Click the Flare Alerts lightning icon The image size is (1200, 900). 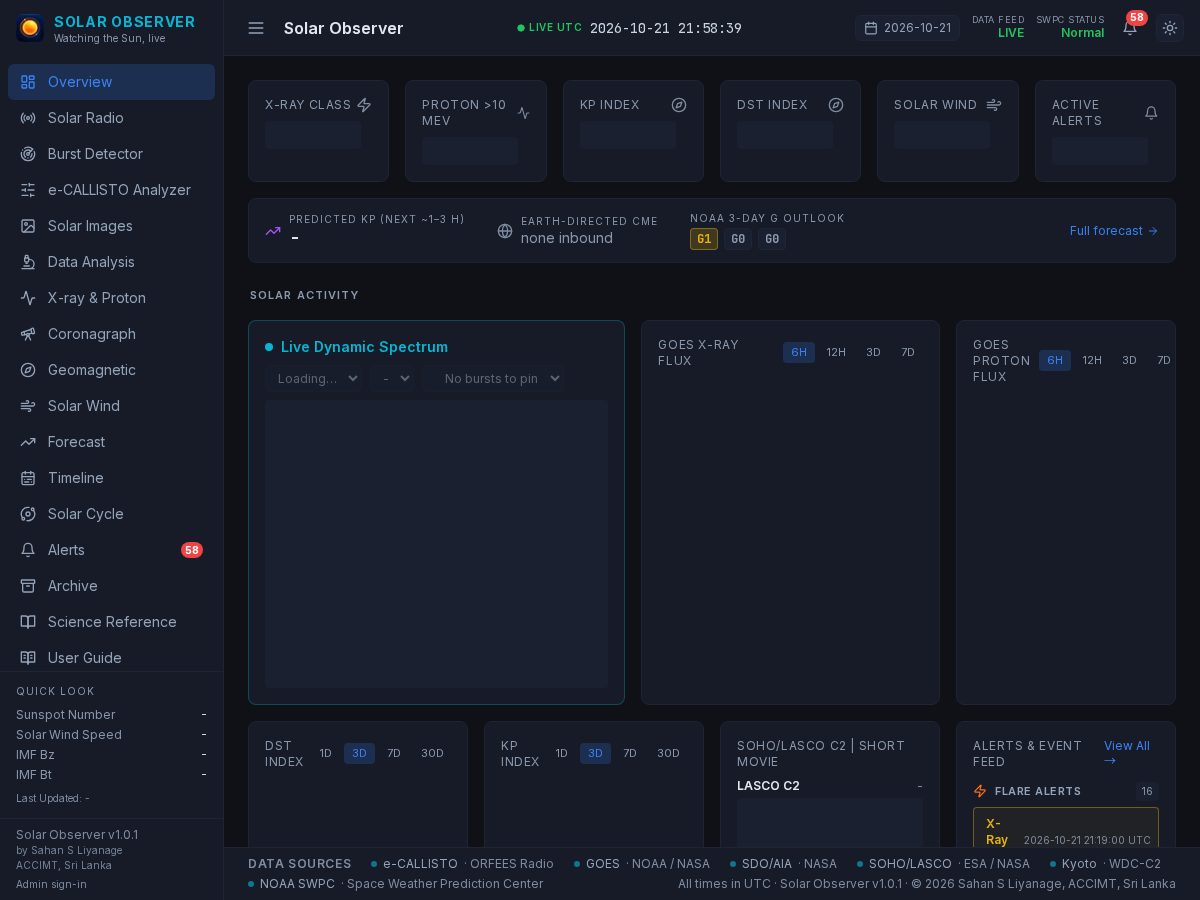pos(980,791)
